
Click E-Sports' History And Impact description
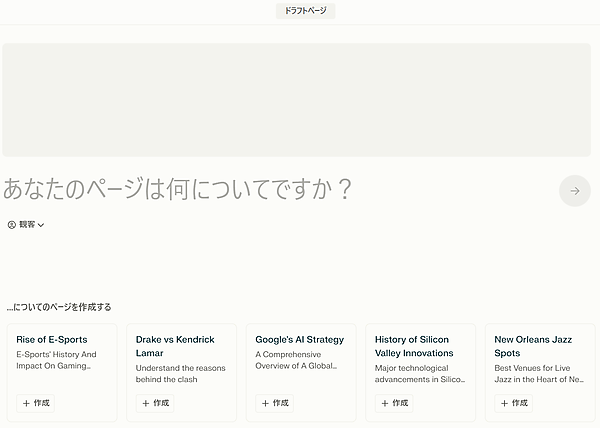pyautogui.click(x=56, y=360)
